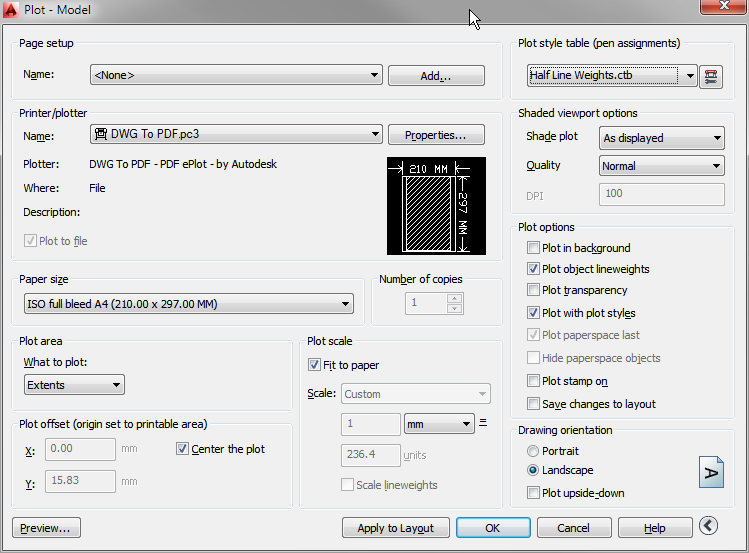Uncheck Fit to paper
This screenshot has width=749, height=553.
click(x=314, y=365)
